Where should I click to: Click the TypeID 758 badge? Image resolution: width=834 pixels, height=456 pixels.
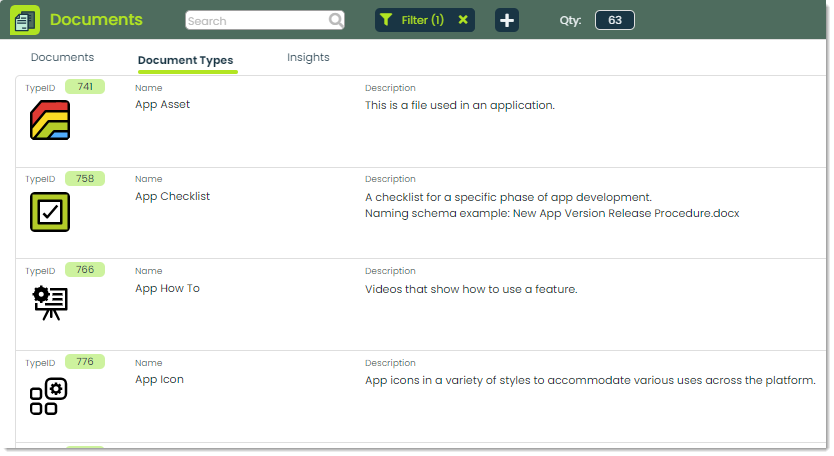pyautogui.click(x=85, y=178)
